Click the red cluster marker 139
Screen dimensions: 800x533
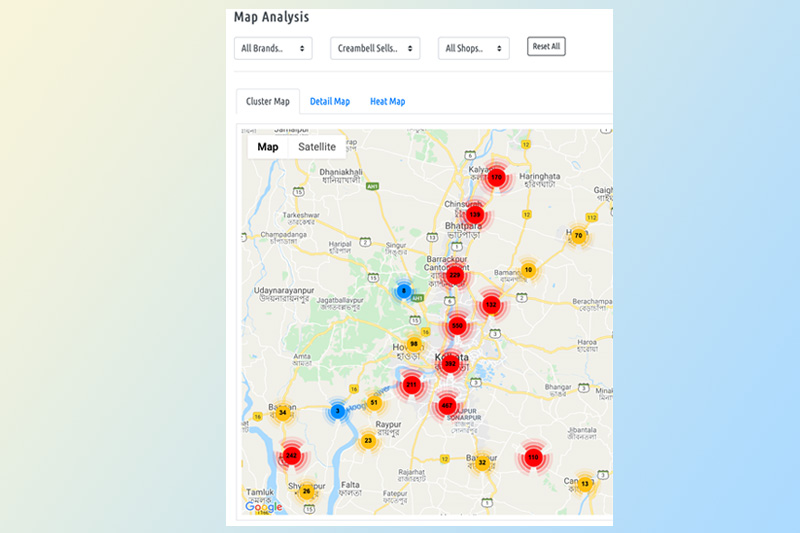(x=475, y=215)
